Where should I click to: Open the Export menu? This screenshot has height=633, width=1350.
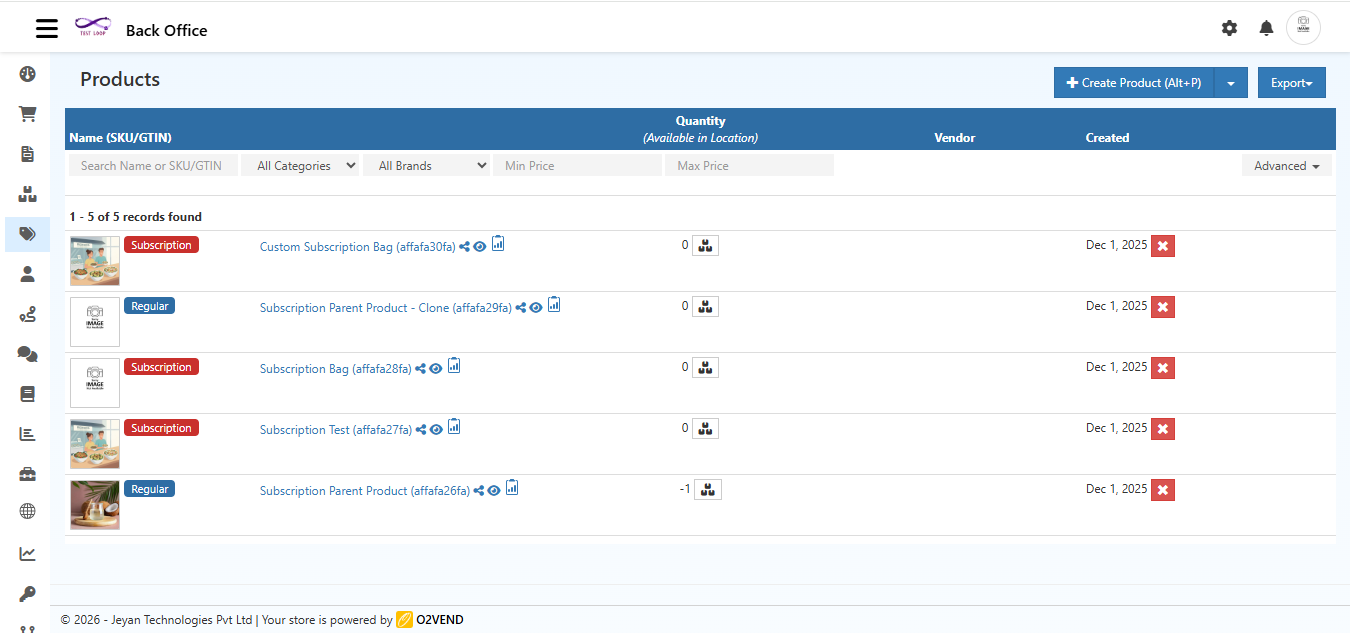1291,82
